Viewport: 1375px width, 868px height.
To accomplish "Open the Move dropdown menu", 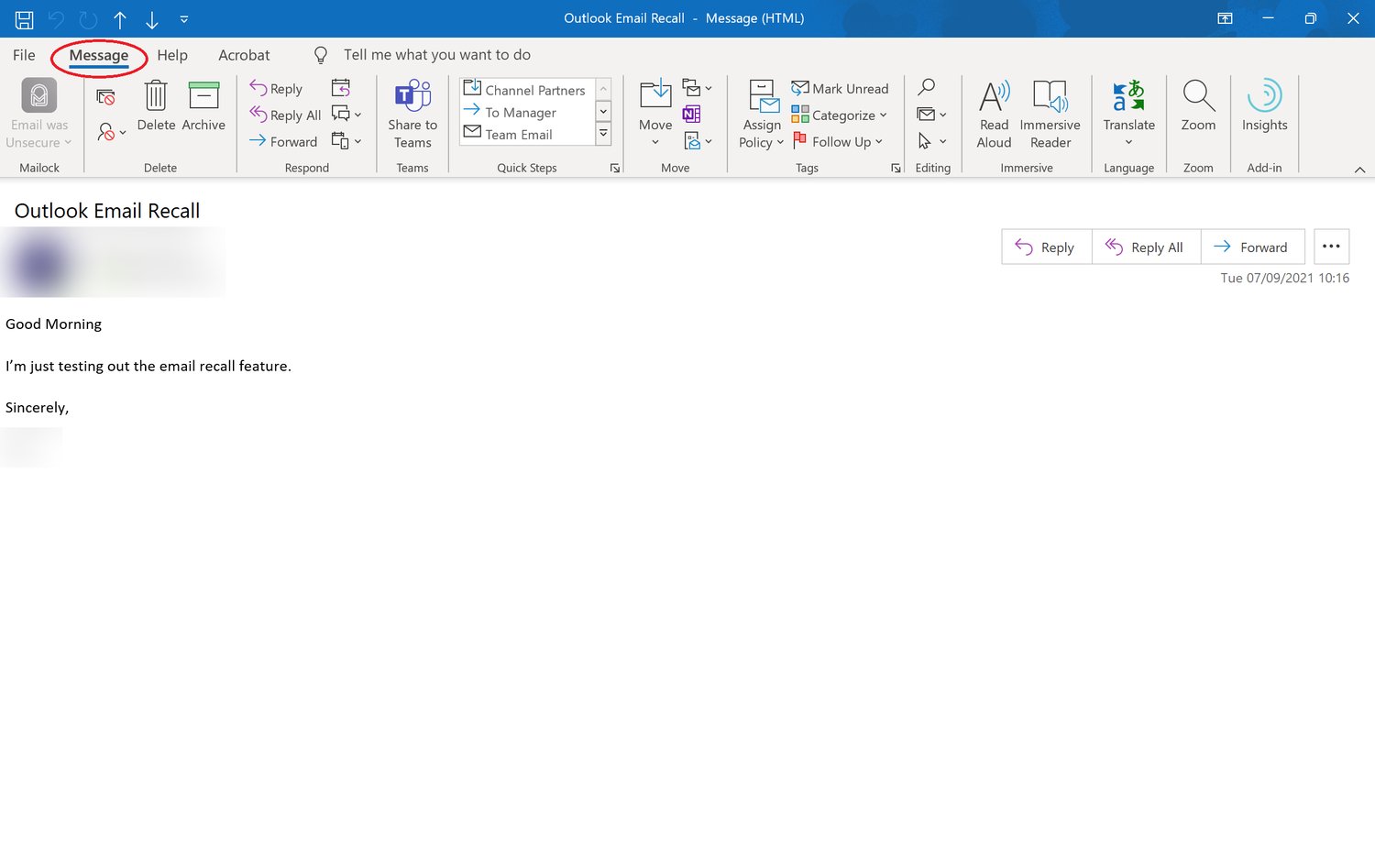I will tap(654, 112).
